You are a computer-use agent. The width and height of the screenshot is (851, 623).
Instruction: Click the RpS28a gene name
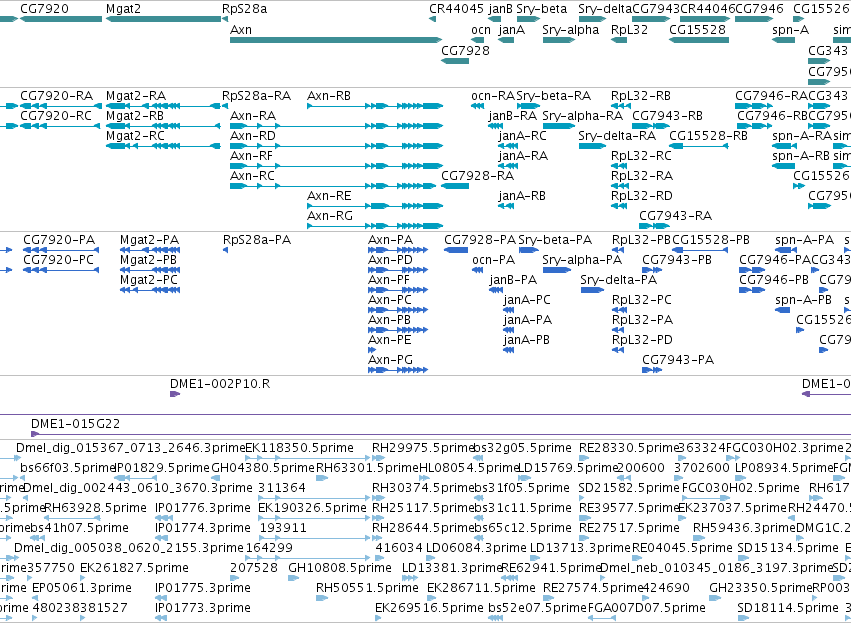click(244, 9)
